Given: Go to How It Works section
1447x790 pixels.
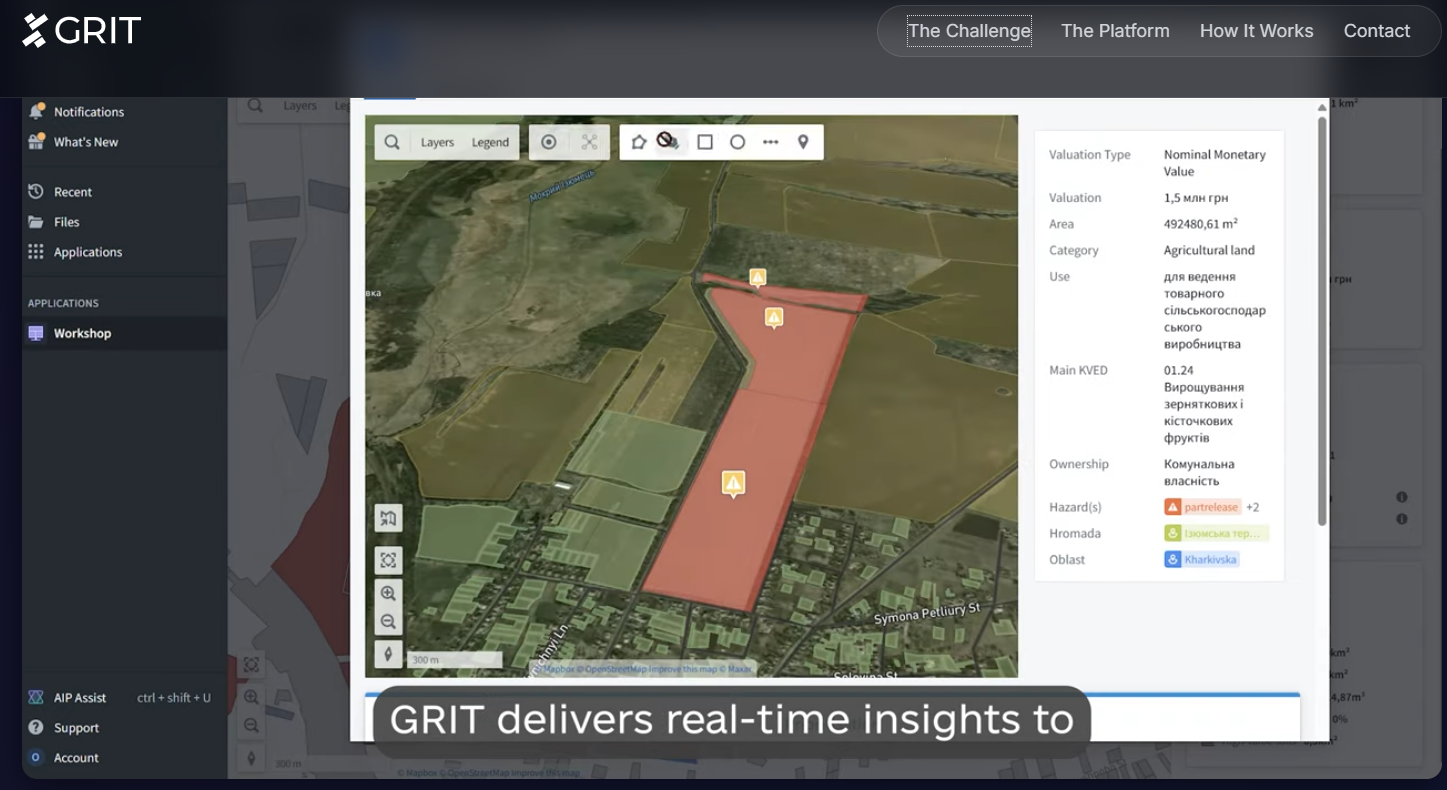Looking at the screenshot, I should (1256, 31).
